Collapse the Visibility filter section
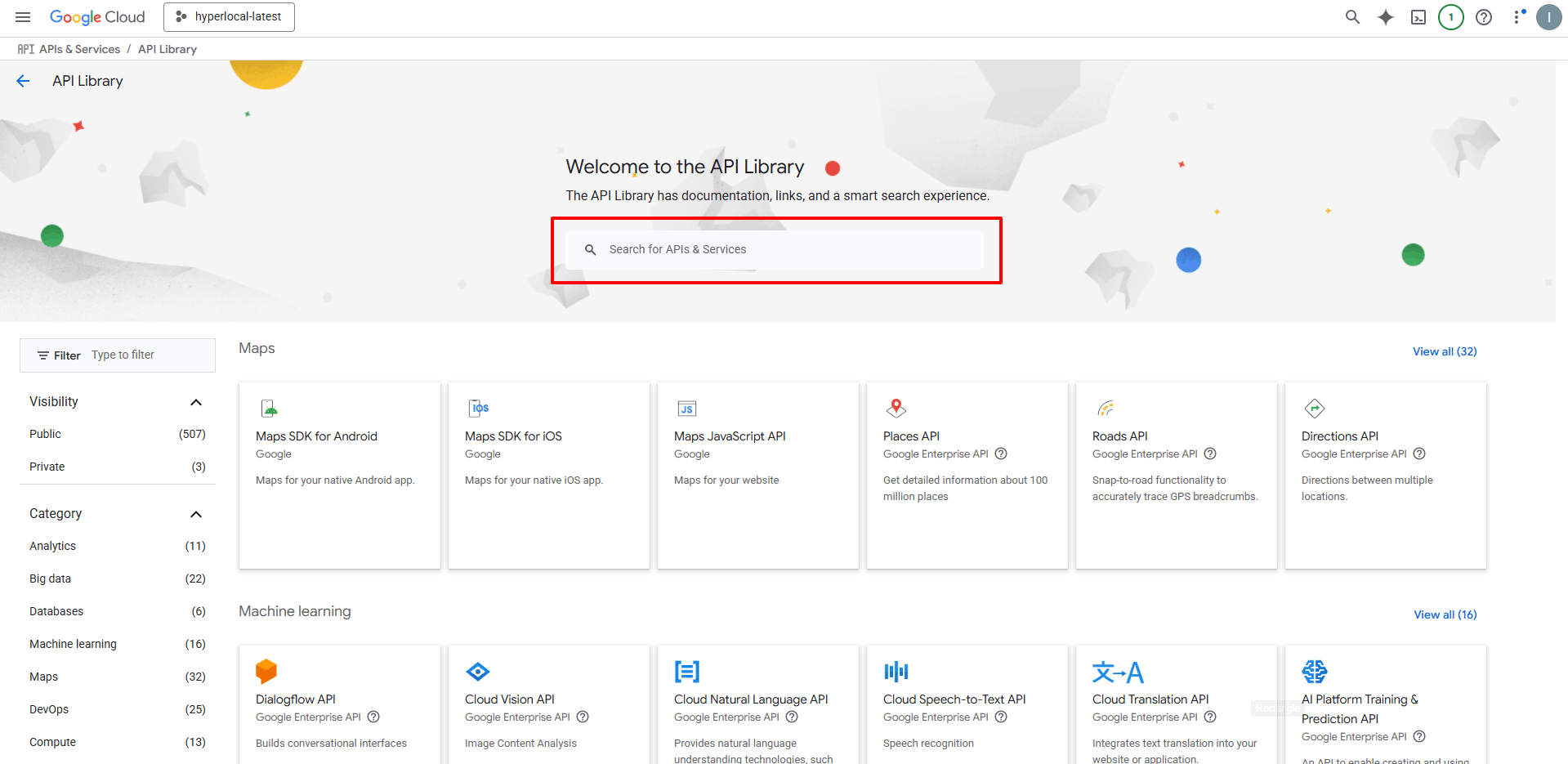Screen dimensions: 1568x764 pyautogui.click(x=196, y=402)
